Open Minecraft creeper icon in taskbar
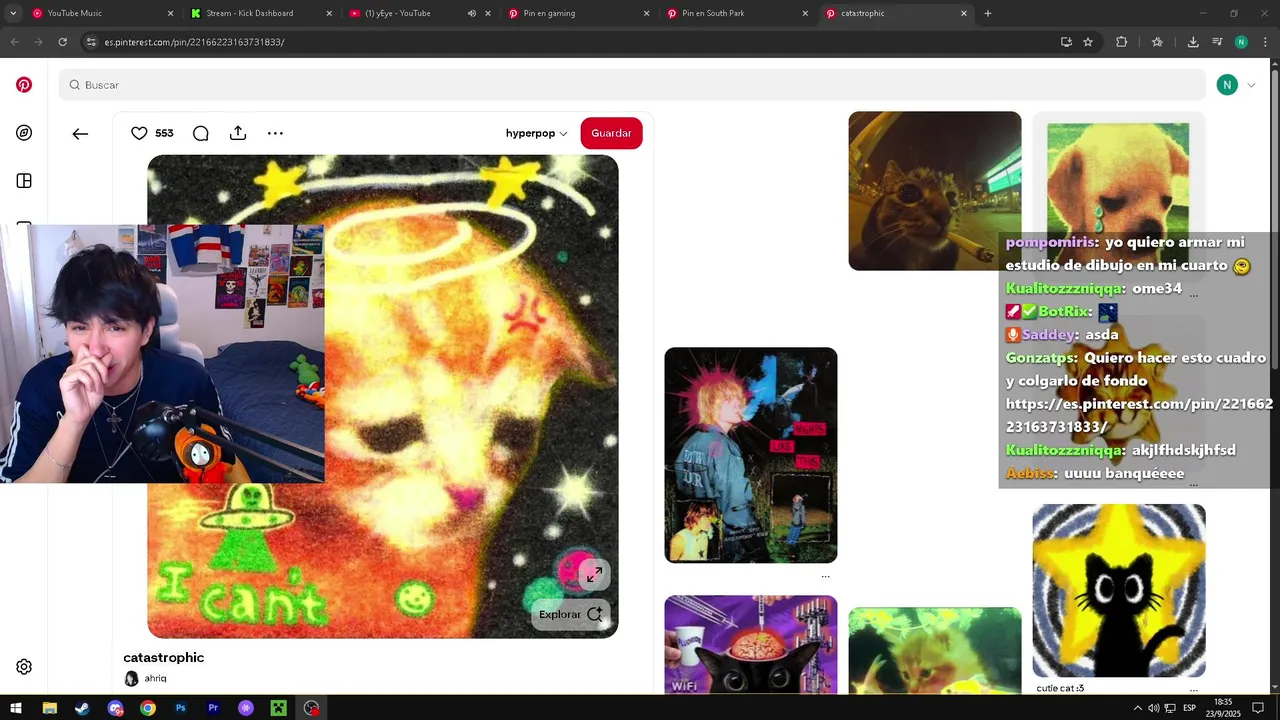 point(278,708)
